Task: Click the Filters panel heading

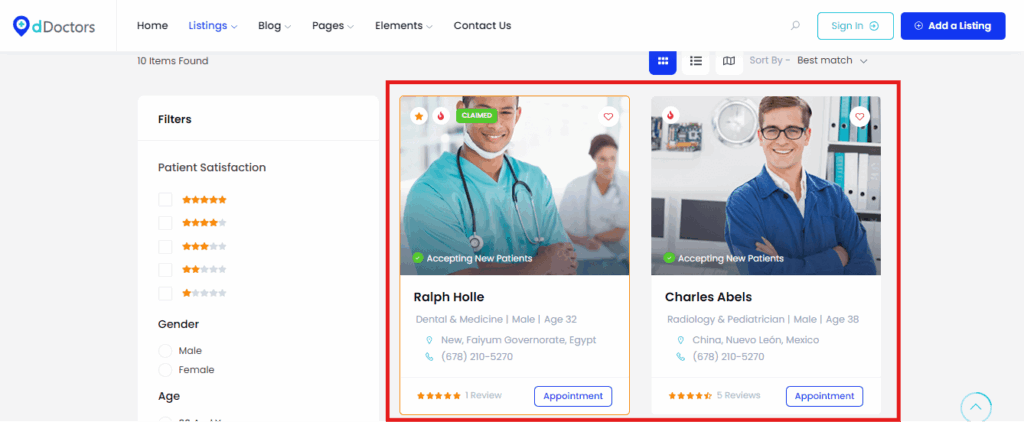Action: pyautogui.click(x=174, y=120)
